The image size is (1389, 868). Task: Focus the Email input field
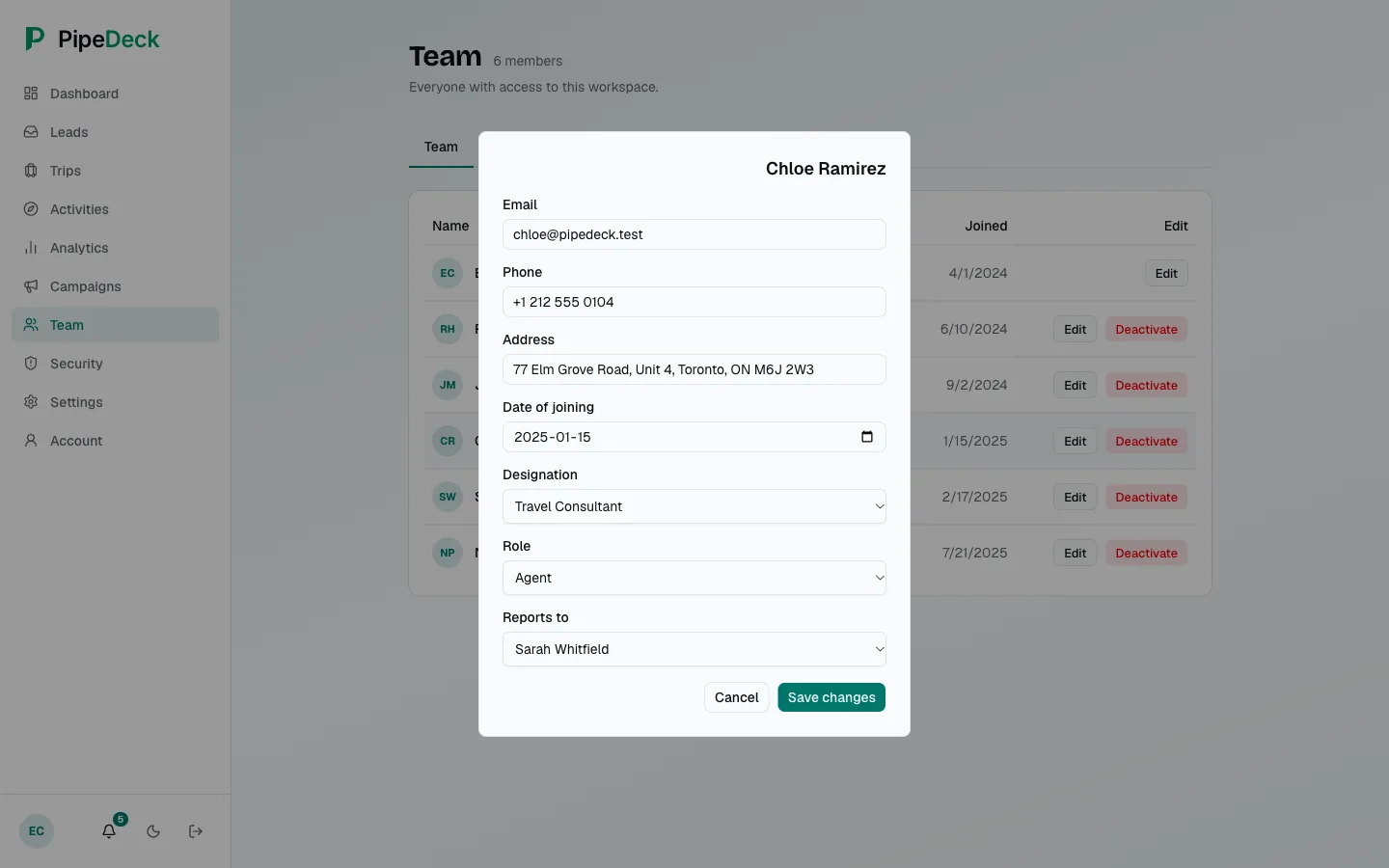[x=694, y=234]
